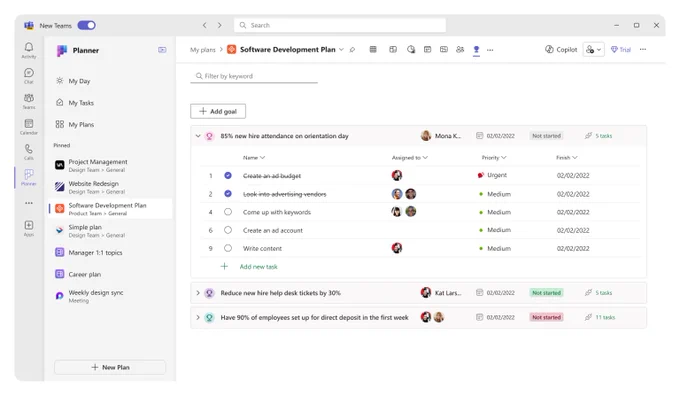This screenshot has height=396, width=680.
Task: Click the Filter by keyword field
Action: click(254, 76)
